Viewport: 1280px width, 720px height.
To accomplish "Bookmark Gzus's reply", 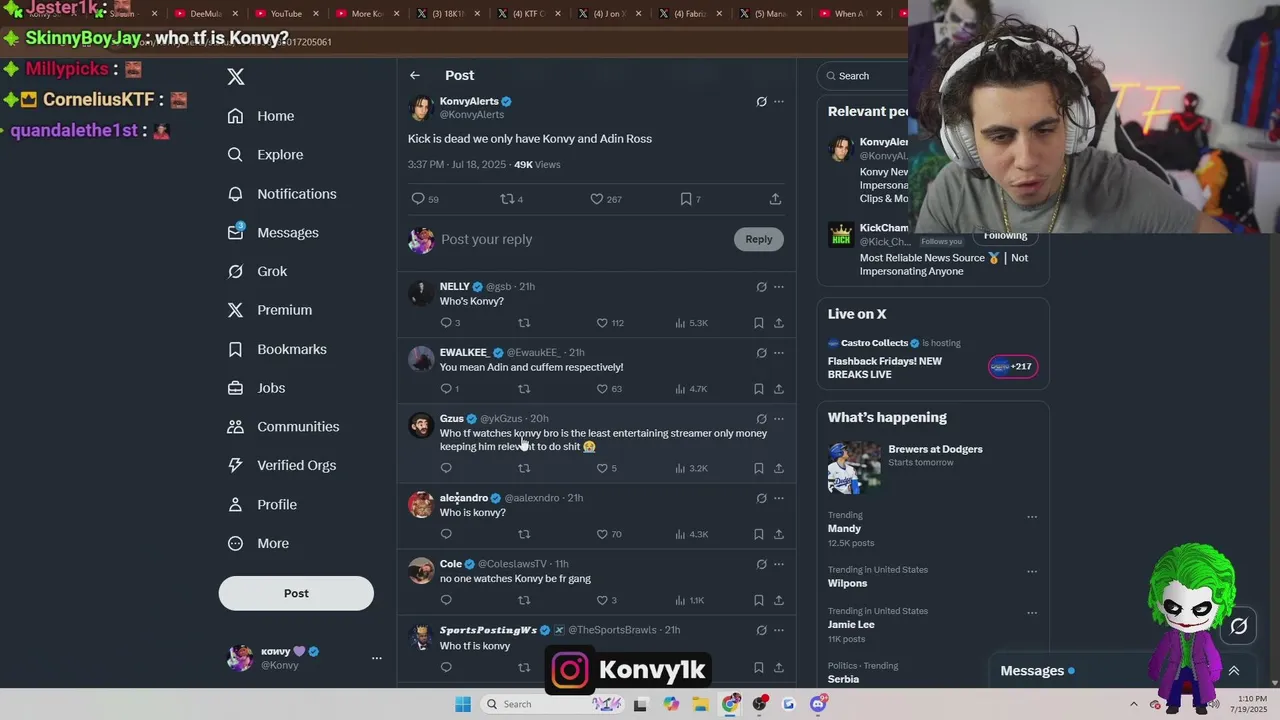I will tap(758, 468).
